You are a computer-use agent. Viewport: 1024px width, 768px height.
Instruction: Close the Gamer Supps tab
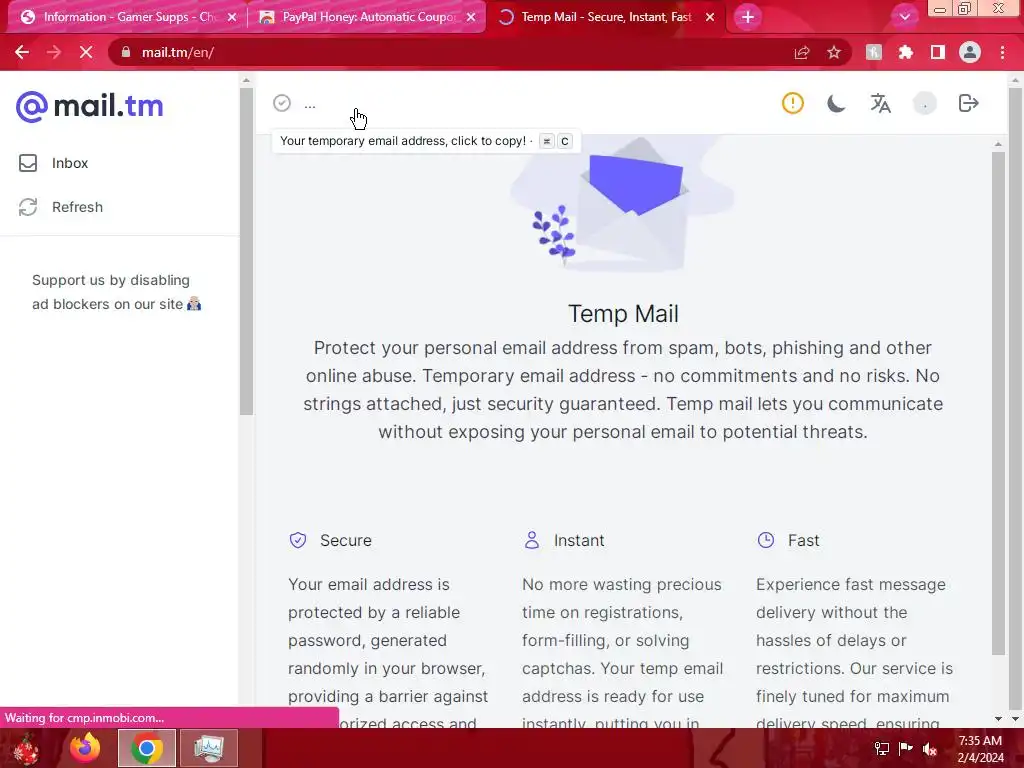tap(232, 17)
